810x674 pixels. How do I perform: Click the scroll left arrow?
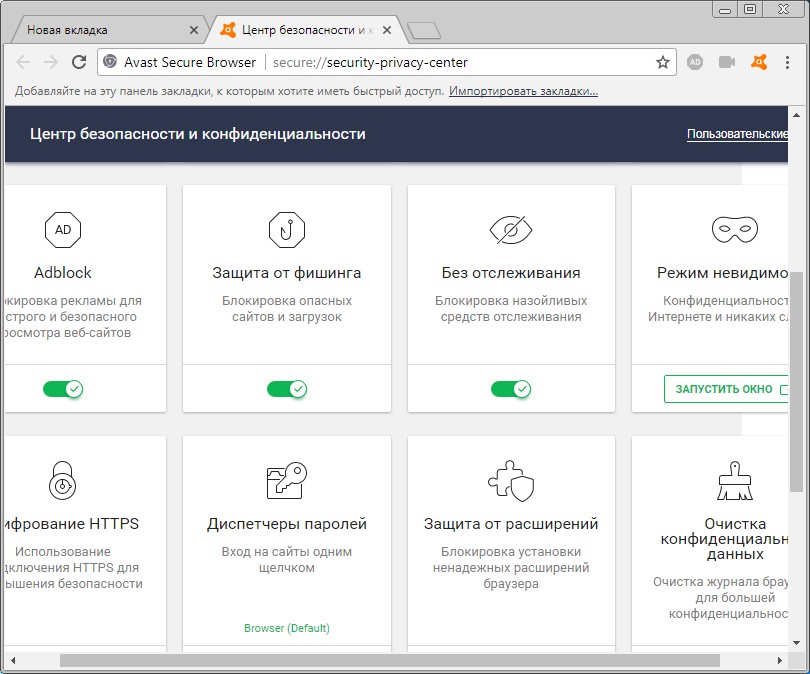13,660
